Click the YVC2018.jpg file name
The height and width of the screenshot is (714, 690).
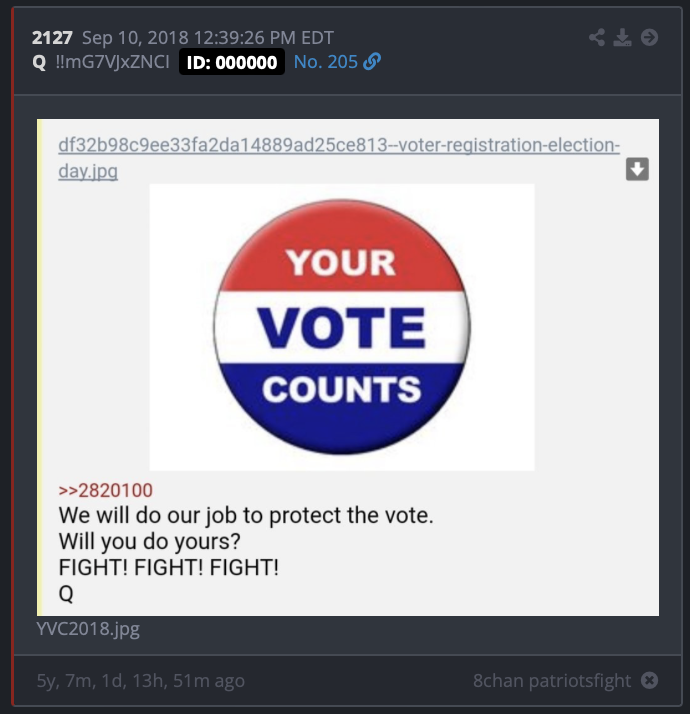click(x=88, y=629)
